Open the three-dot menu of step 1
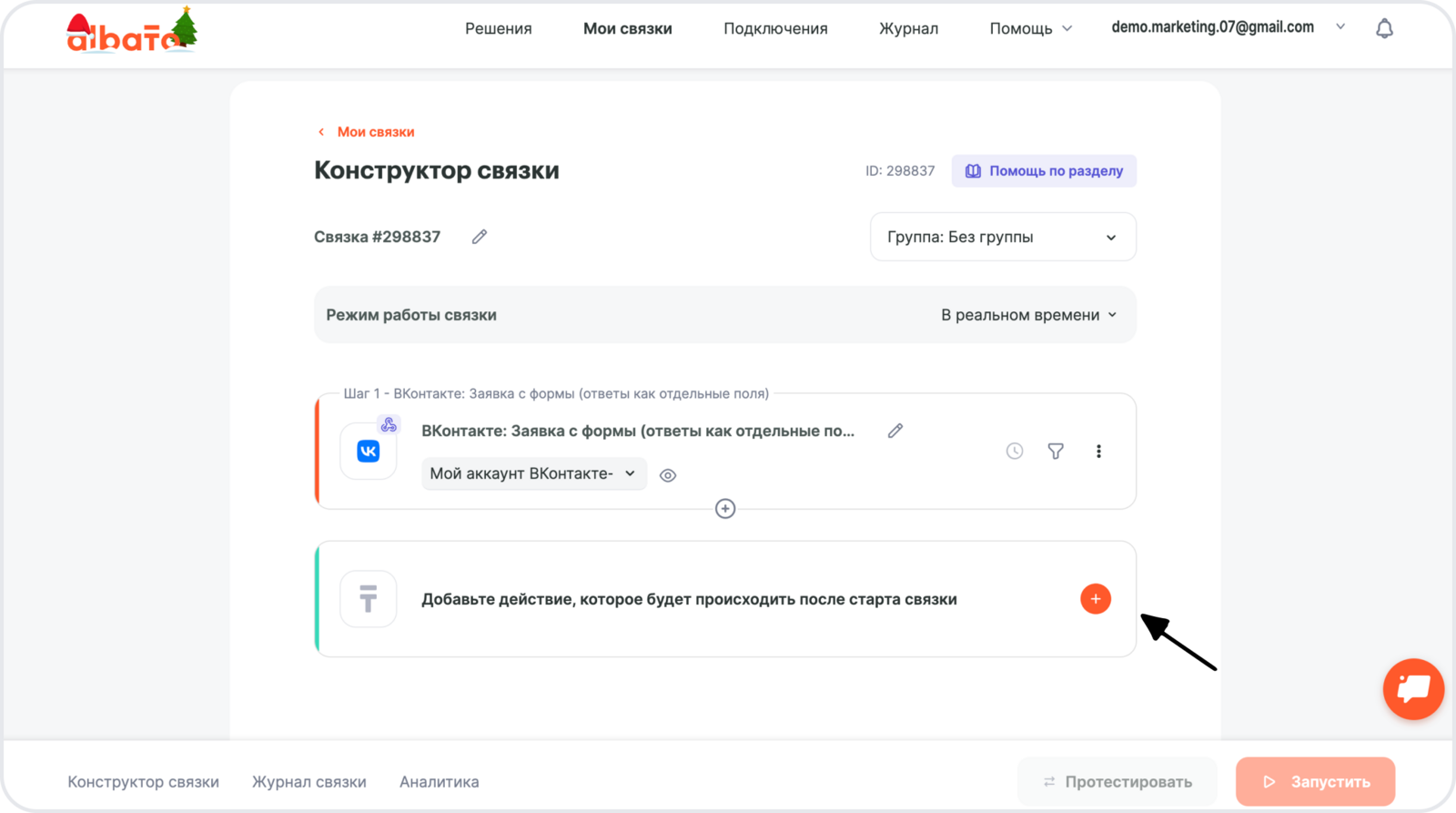 tap(1098, 451)
